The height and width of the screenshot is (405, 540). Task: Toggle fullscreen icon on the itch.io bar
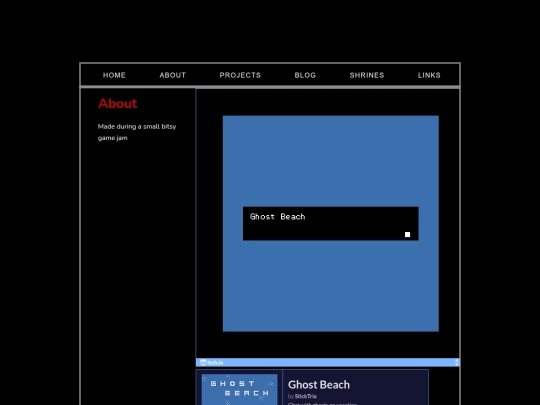click(x=457, y=362)
